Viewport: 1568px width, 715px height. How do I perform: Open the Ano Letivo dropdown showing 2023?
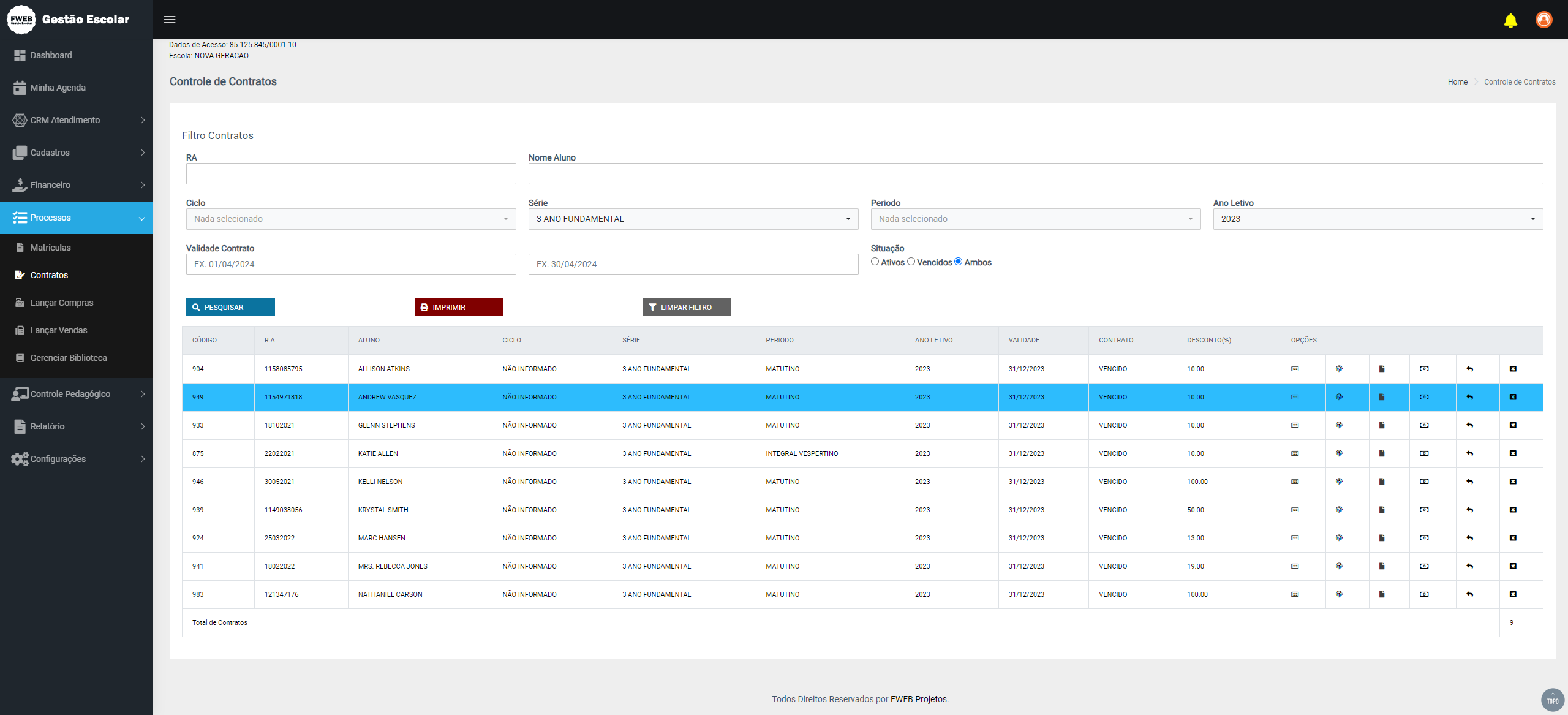1378,219
